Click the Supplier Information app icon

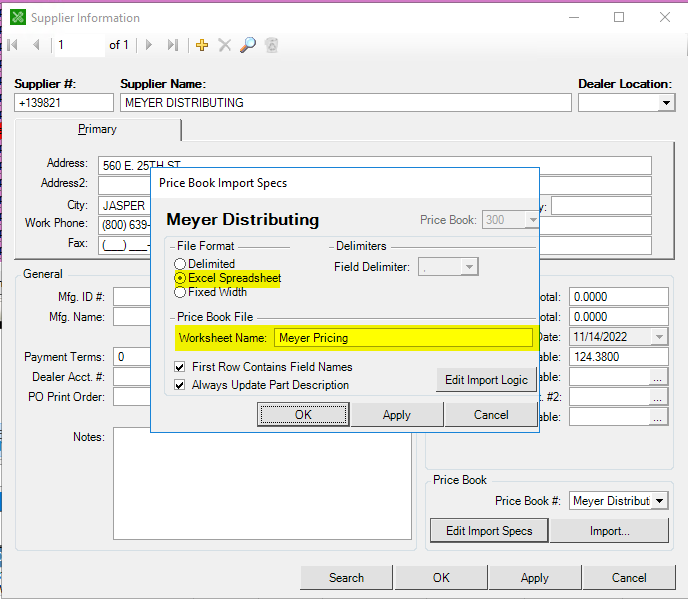[x=18, y=18]
